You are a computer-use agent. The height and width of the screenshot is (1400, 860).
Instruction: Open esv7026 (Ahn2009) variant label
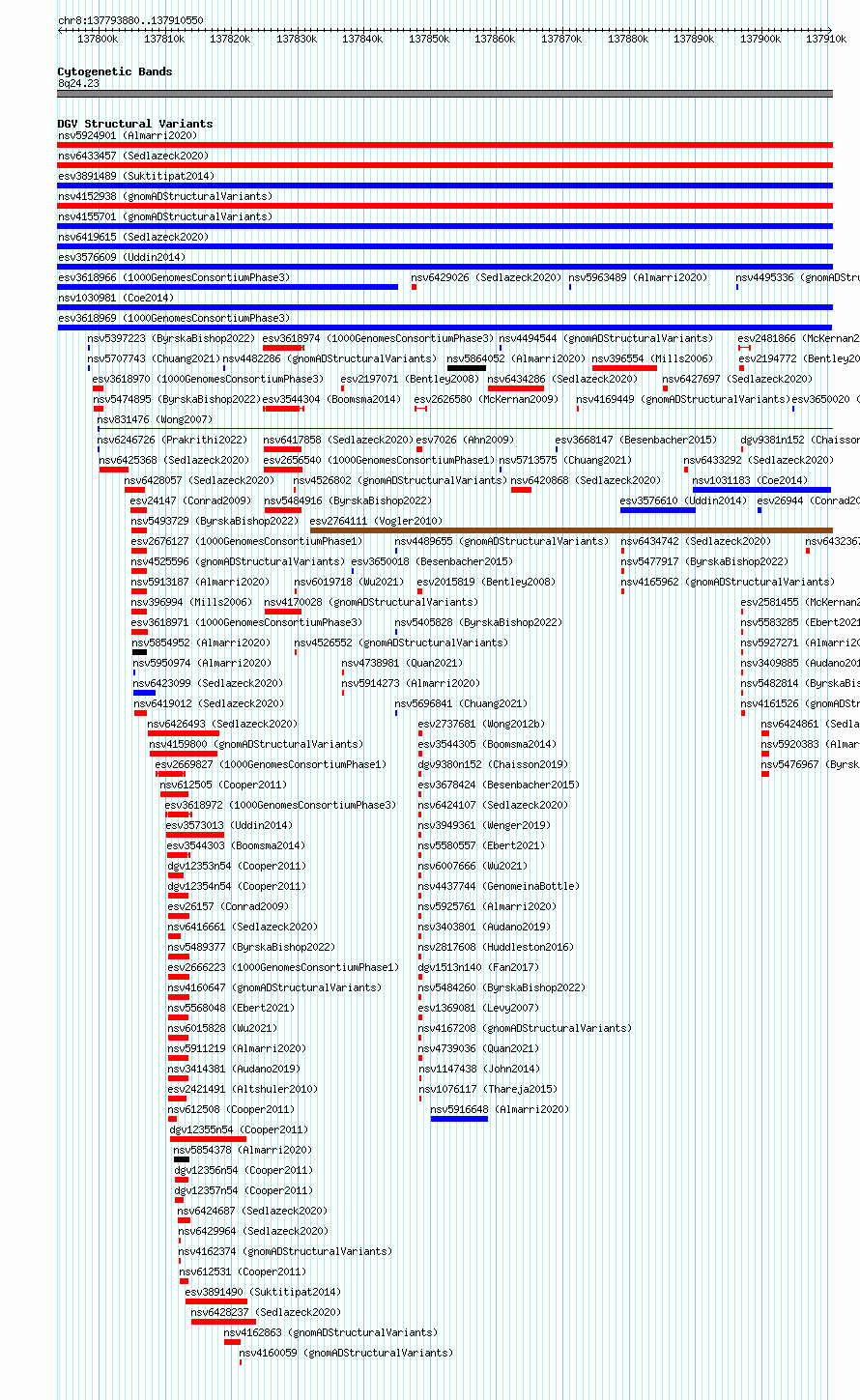pos(466,440)
